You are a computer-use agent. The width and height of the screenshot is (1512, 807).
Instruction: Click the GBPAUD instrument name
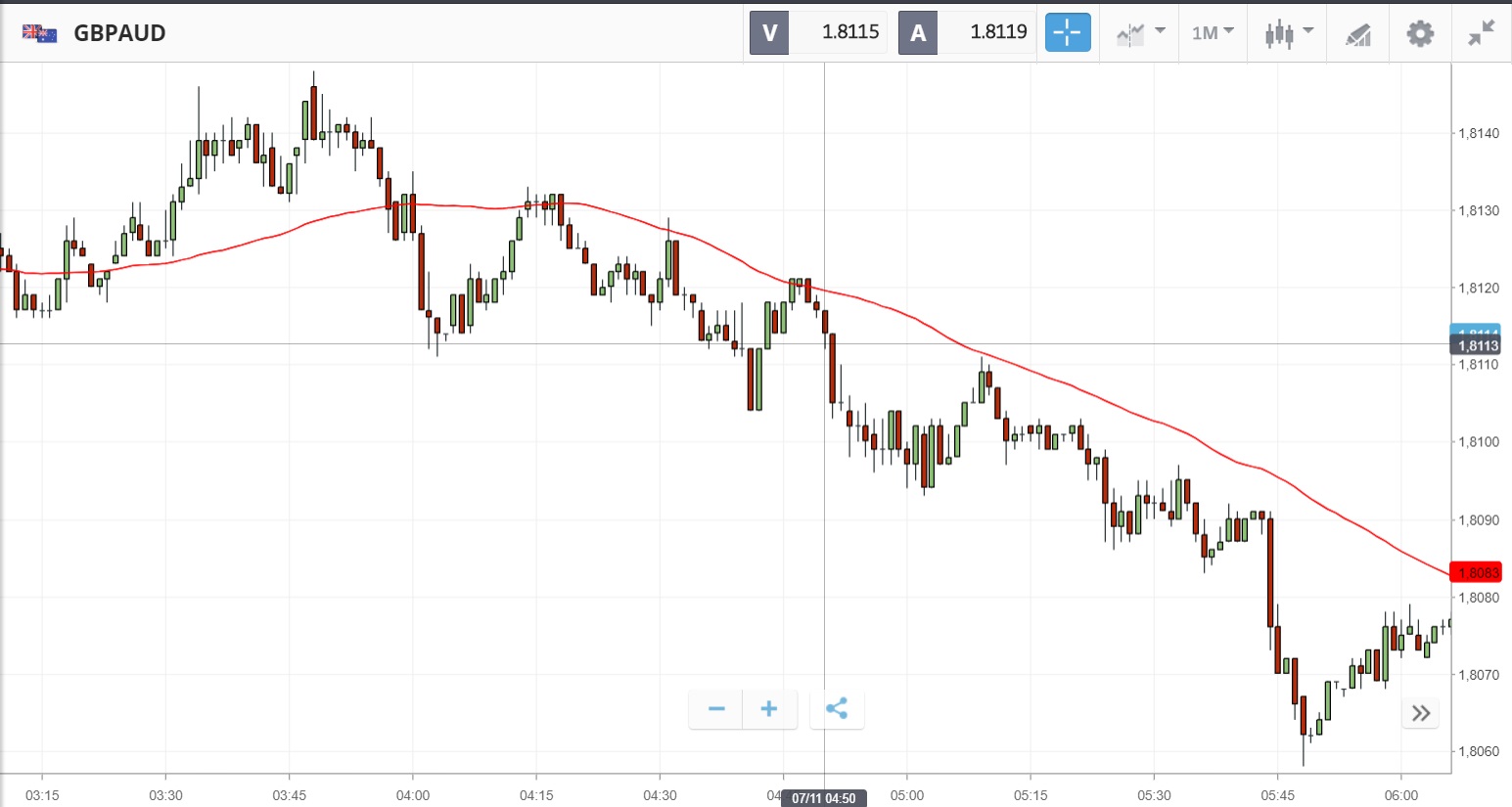click(119, 33)
